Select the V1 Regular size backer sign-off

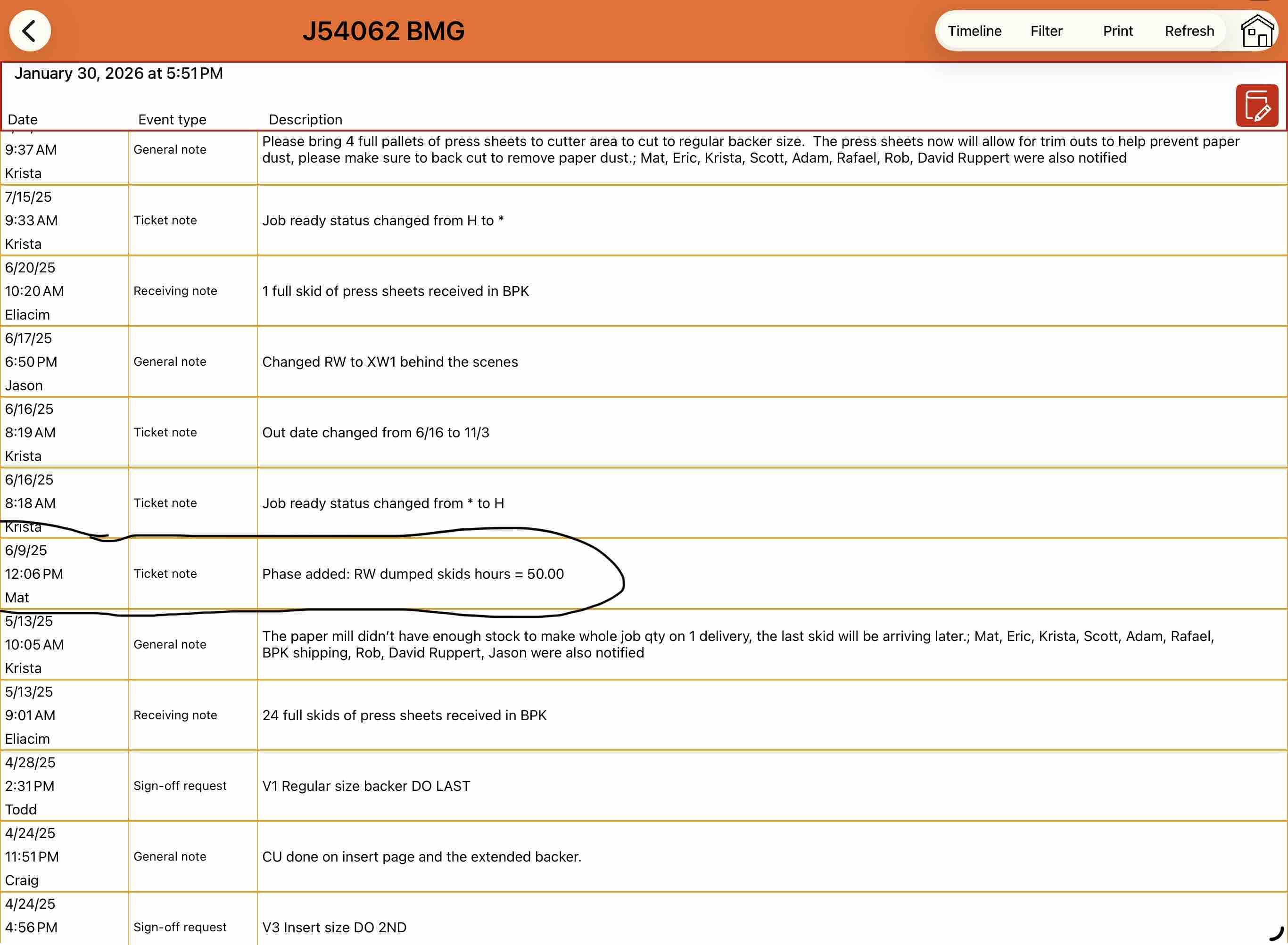(x=366, y=786)
